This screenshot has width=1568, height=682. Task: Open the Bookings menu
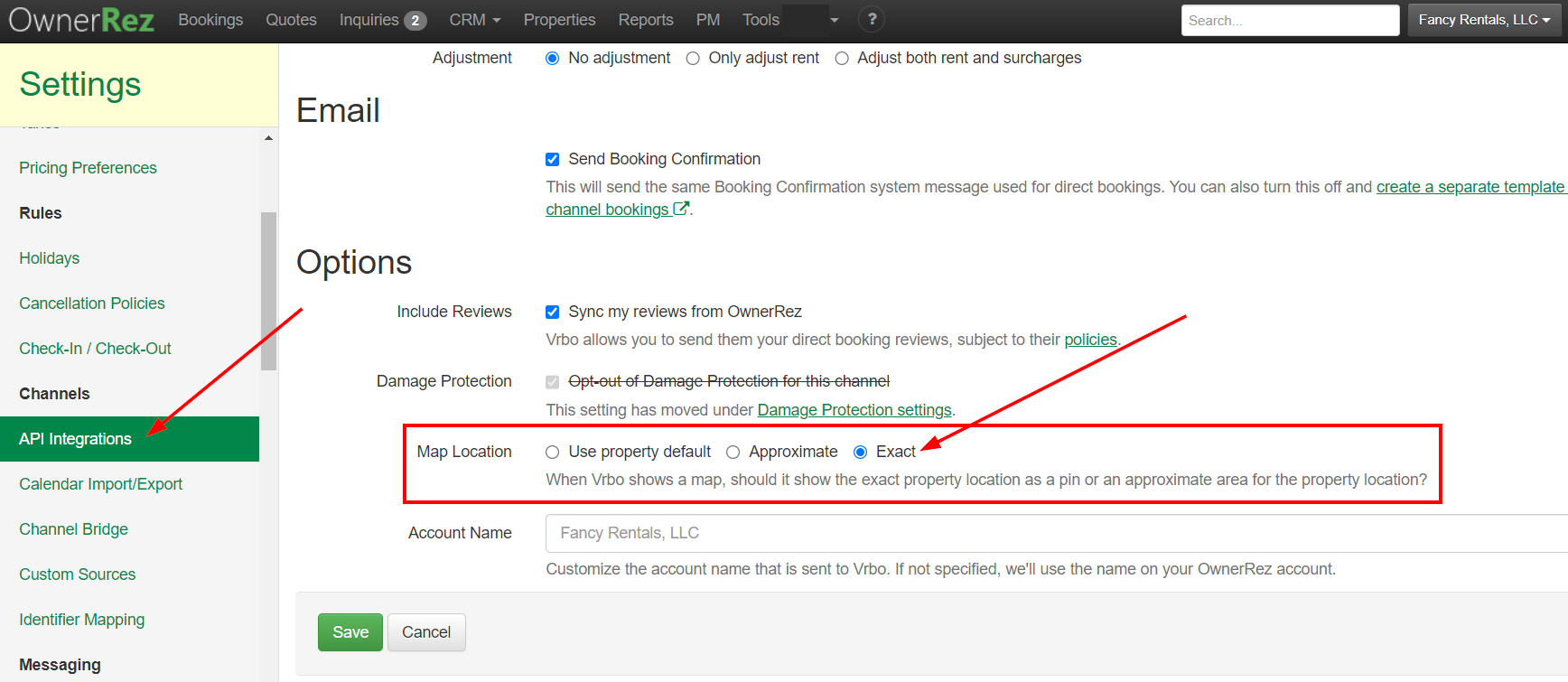pos(210,20)
